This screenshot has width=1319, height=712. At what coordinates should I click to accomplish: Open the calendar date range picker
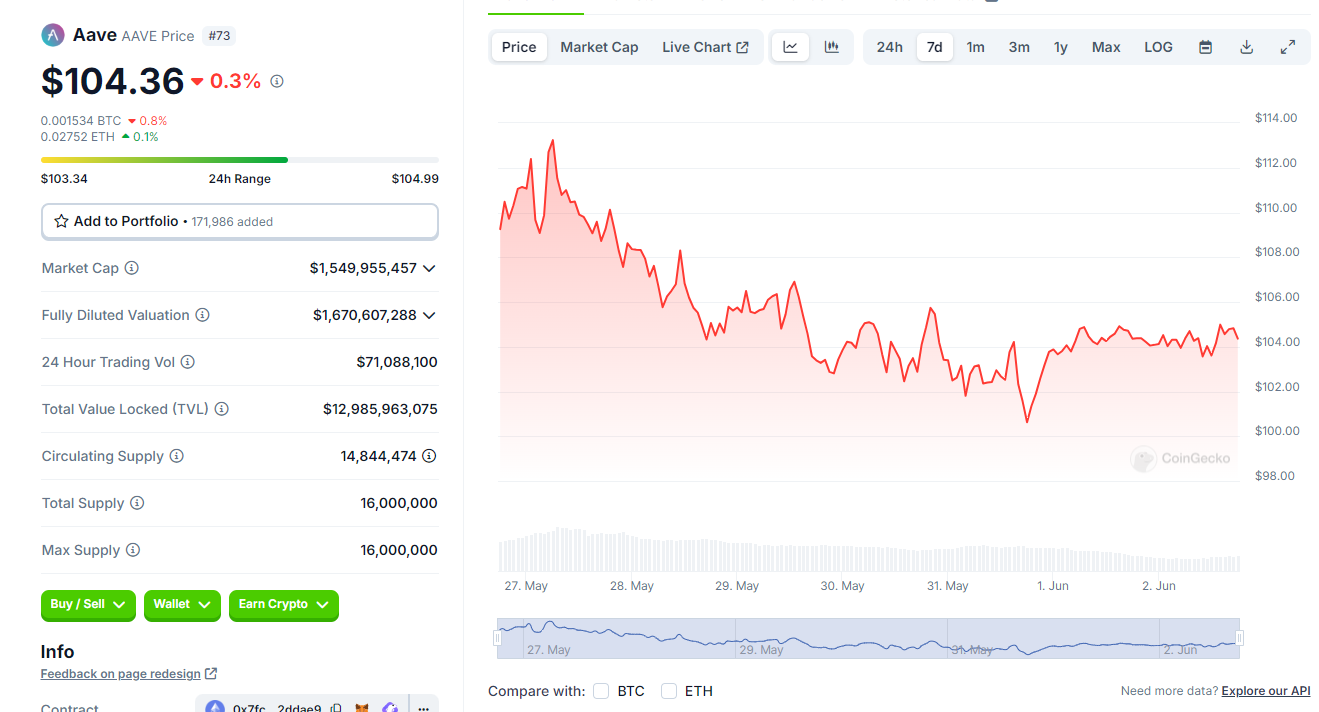1206,47
